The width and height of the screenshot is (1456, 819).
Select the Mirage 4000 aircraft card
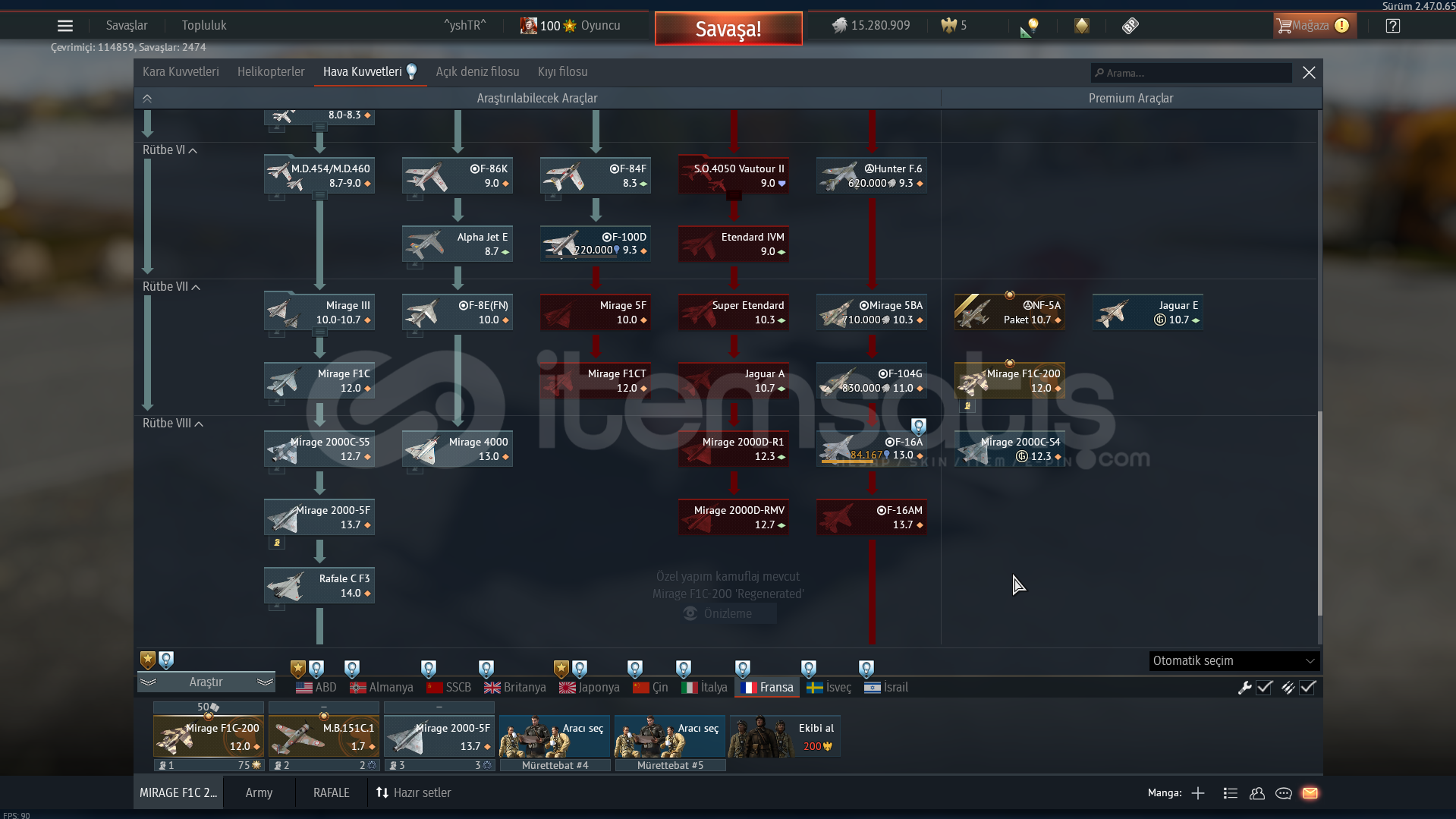[x=458, y=449]
